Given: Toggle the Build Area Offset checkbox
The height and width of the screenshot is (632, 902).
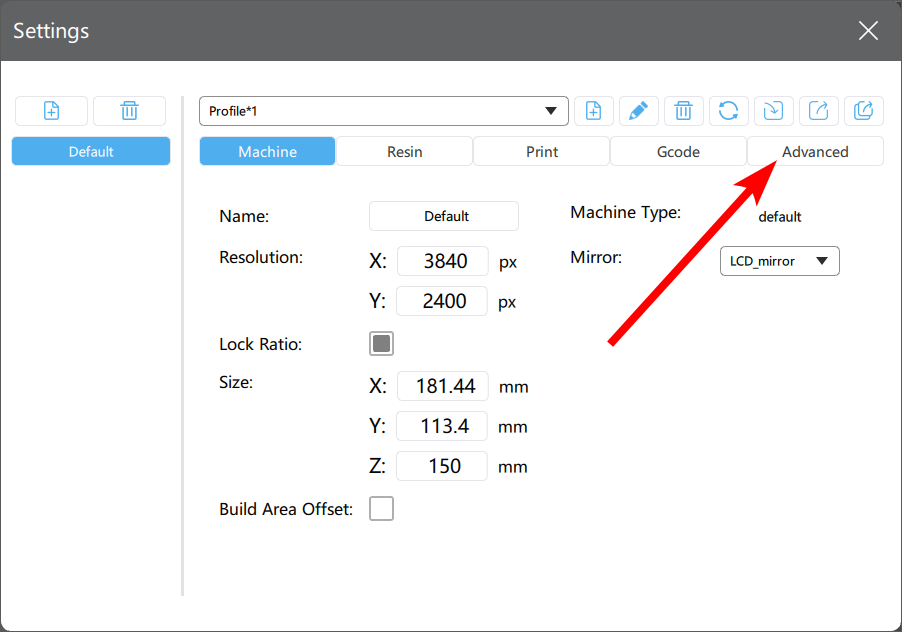Looking at the screenshot, I should click(381, 508).
